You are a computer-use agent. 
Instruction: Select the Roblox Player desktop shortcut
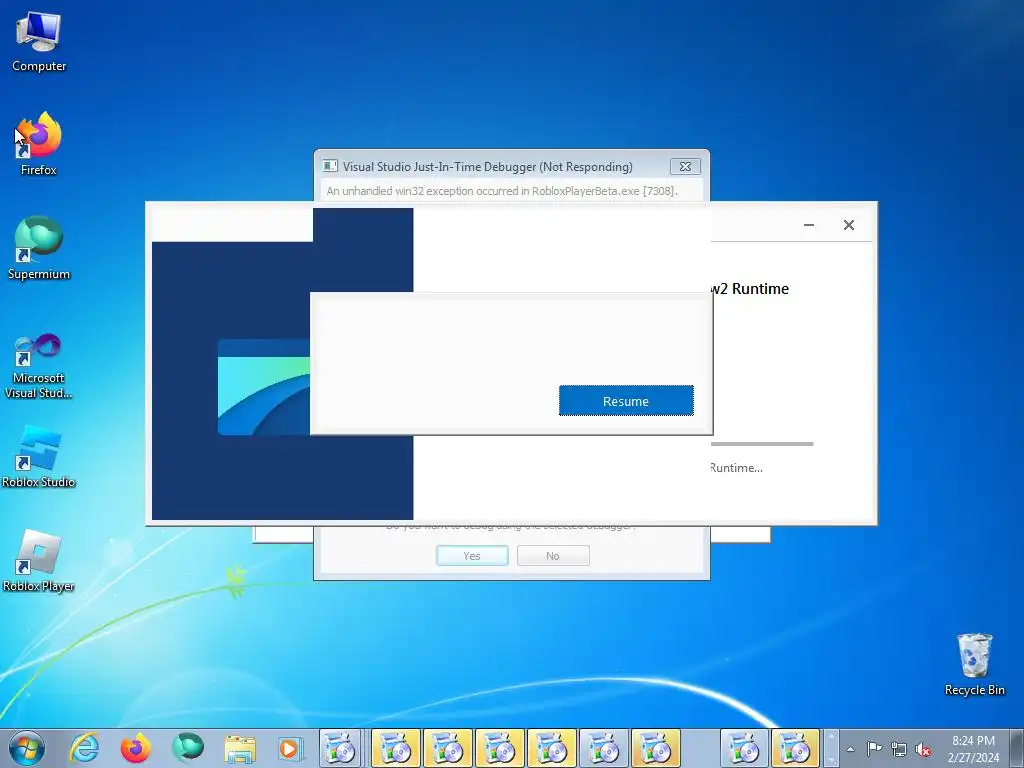click(39, 560)
